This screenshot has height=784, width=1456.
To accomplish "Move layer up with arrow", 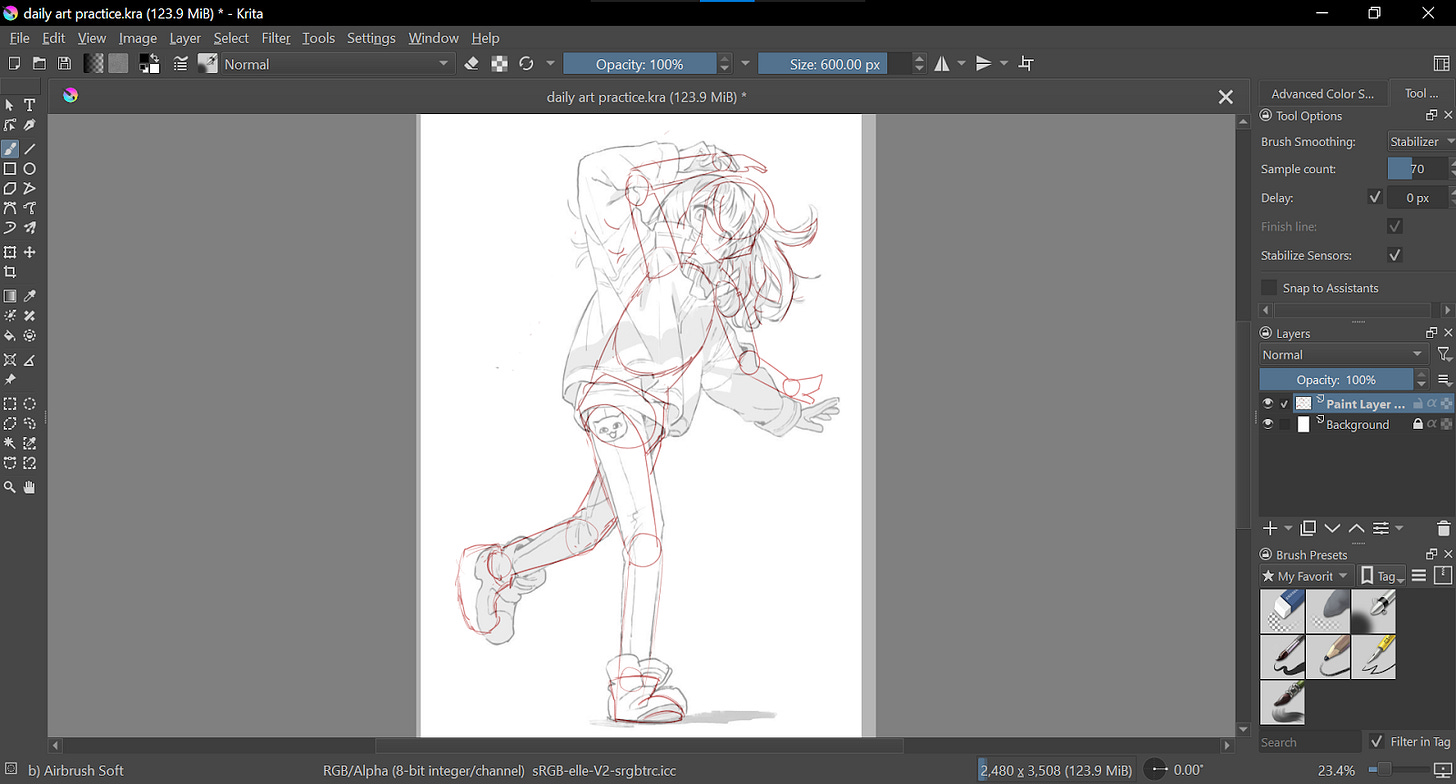I will point(1357,529).
